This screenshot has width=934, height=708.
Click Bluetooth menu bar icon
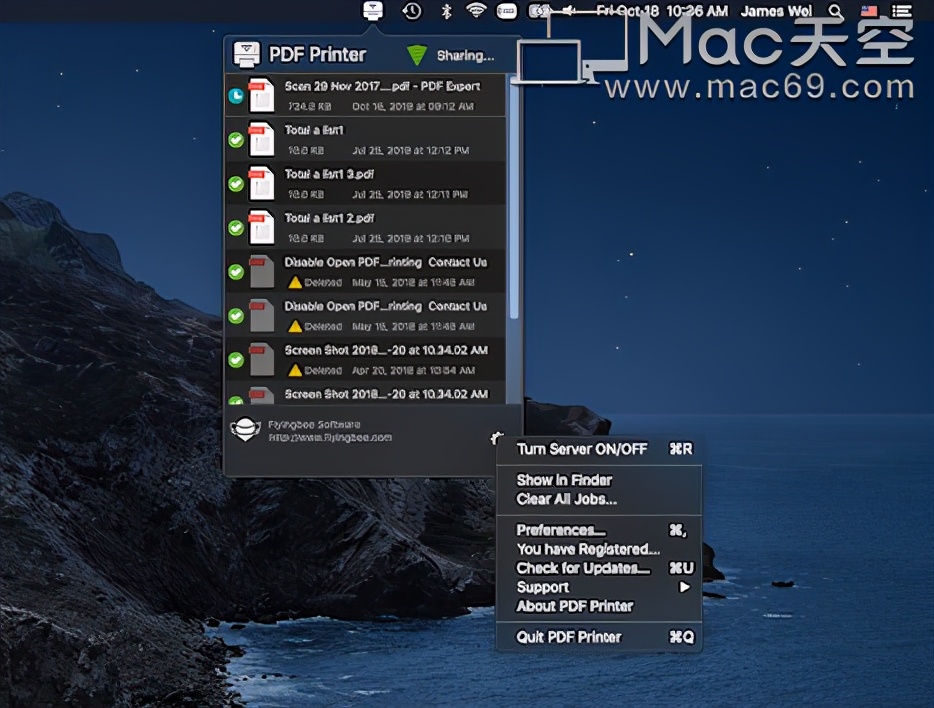coord(446,11)
